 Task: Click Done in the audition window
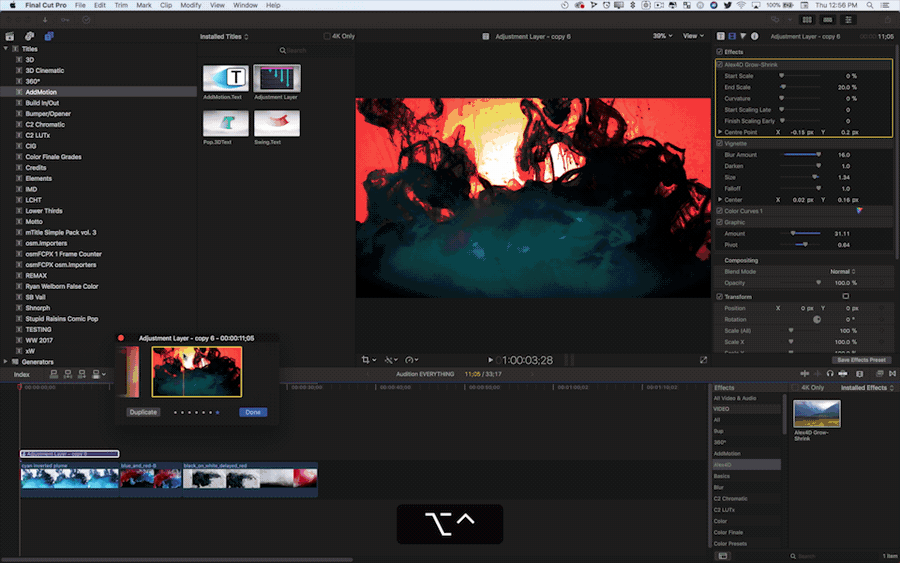pos(253,412)
